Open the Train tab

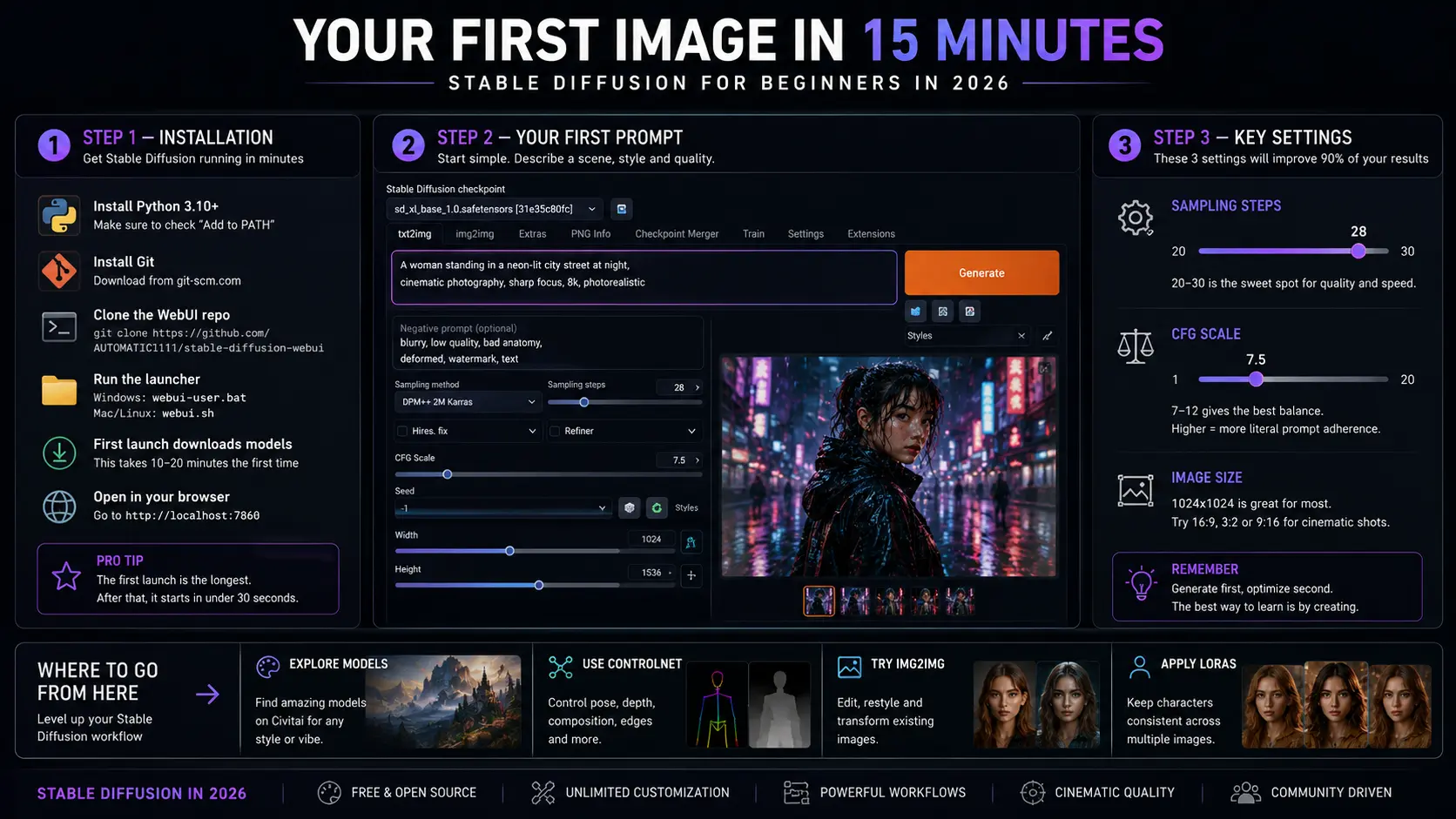(753, 234)
